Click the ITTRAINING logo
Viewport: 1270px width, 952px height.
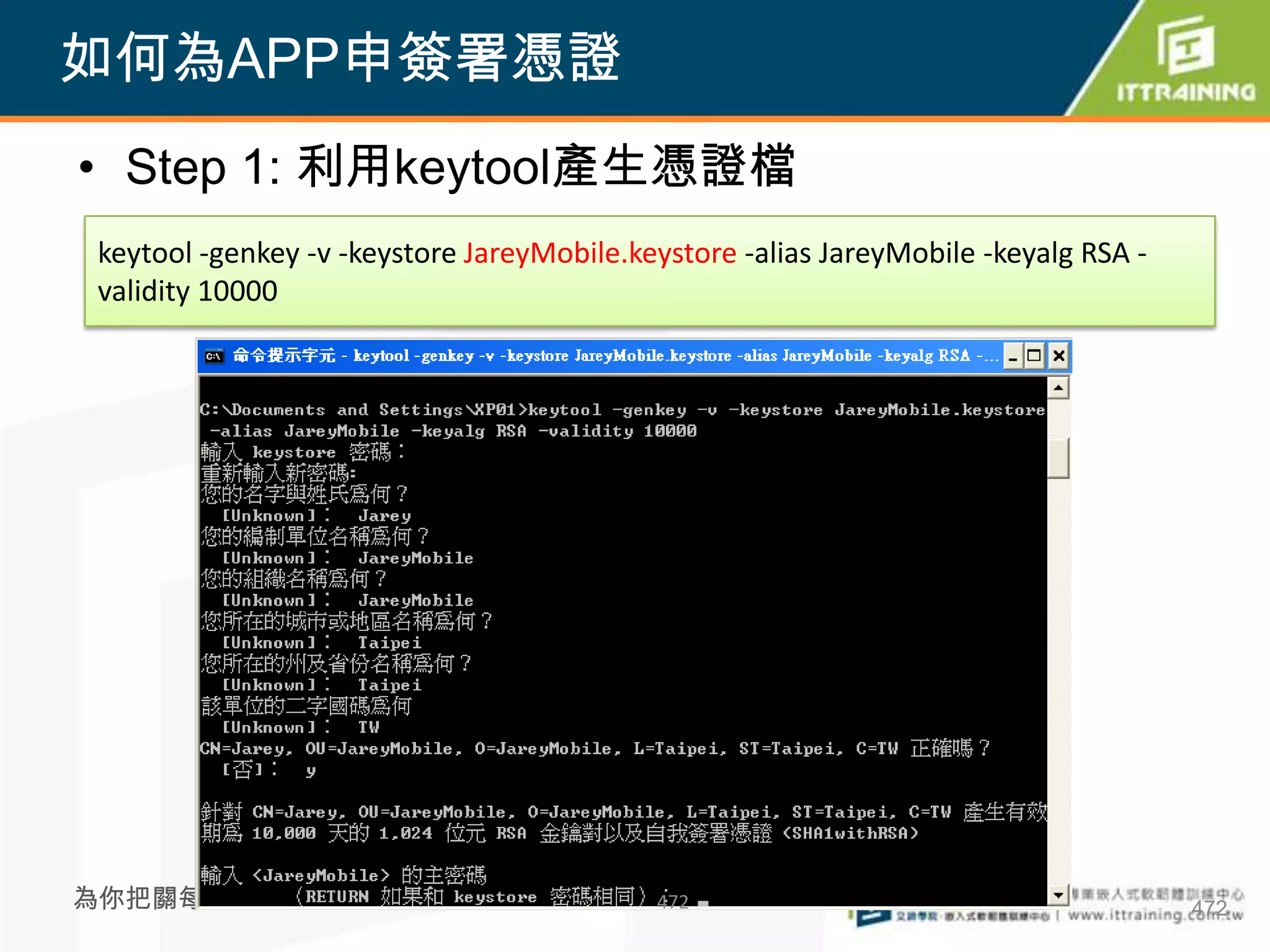pyautogui.click(x=1185, y=59)
